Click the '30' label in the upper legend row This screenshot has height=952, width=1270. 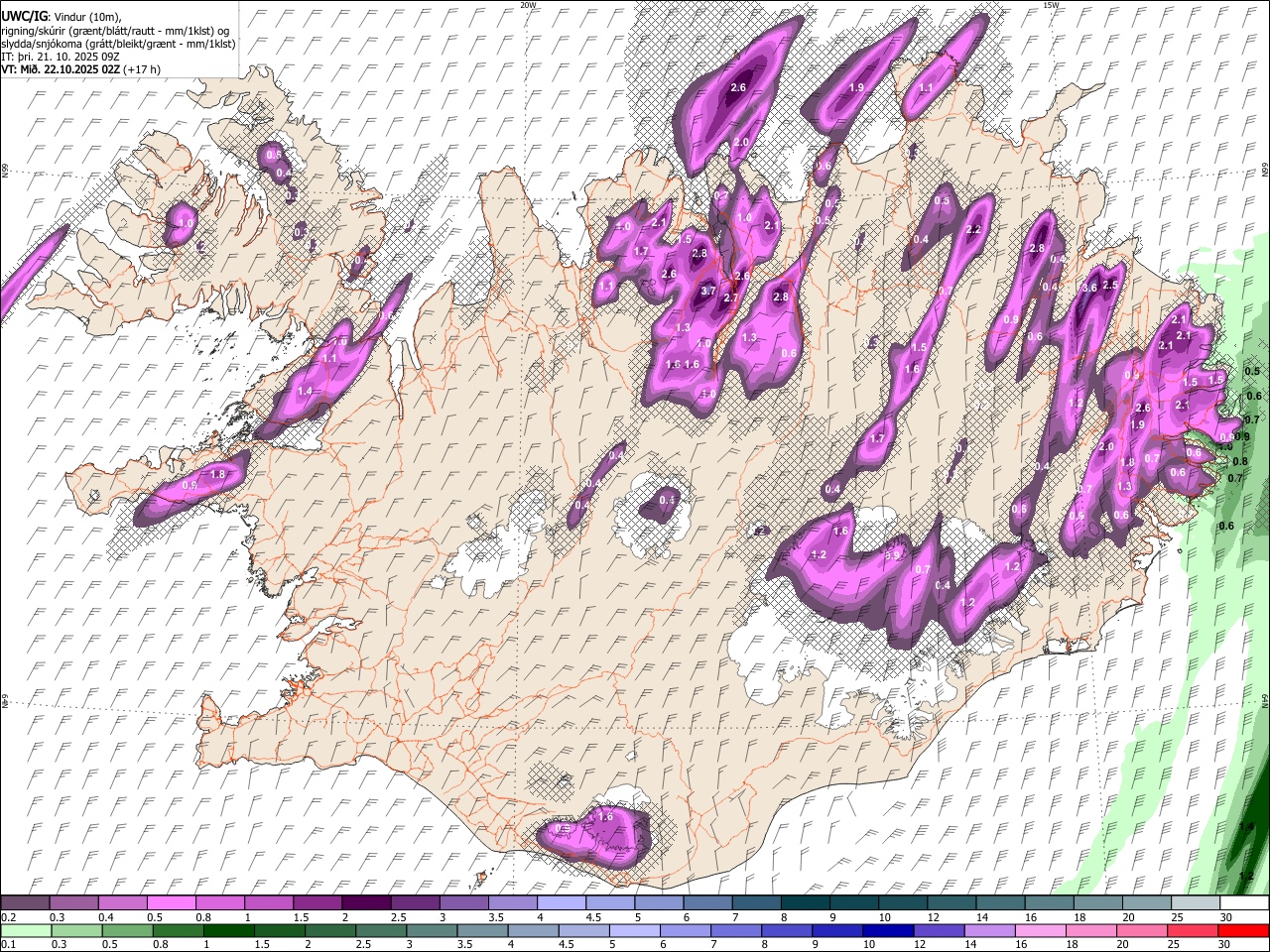point(1226,917)
